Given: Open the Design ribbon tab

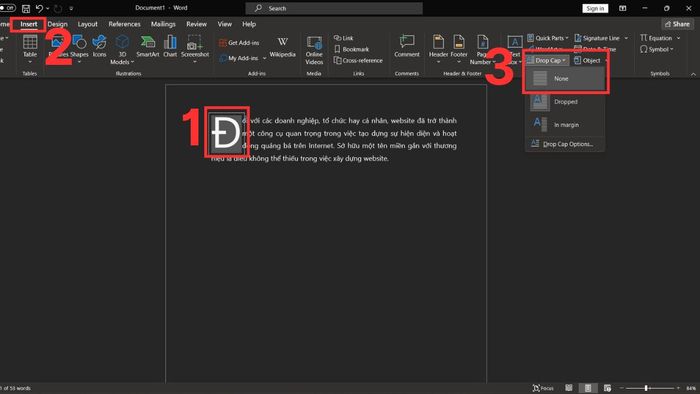Looking at the screenshot, I should (57, 24).
